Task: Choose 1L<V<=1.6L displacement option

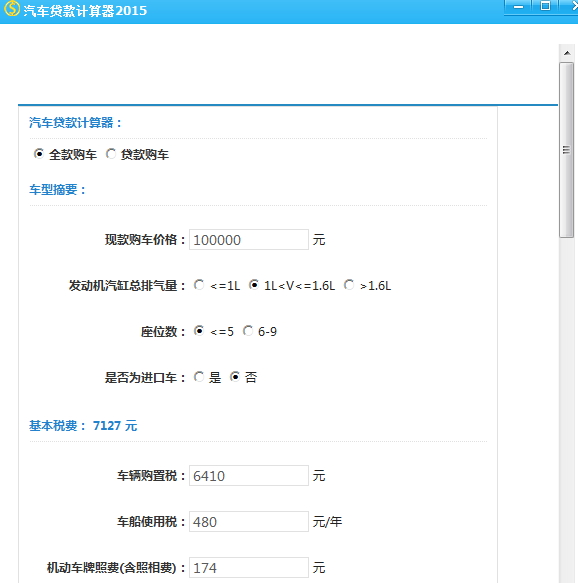Action: click(x=254, y=285)
